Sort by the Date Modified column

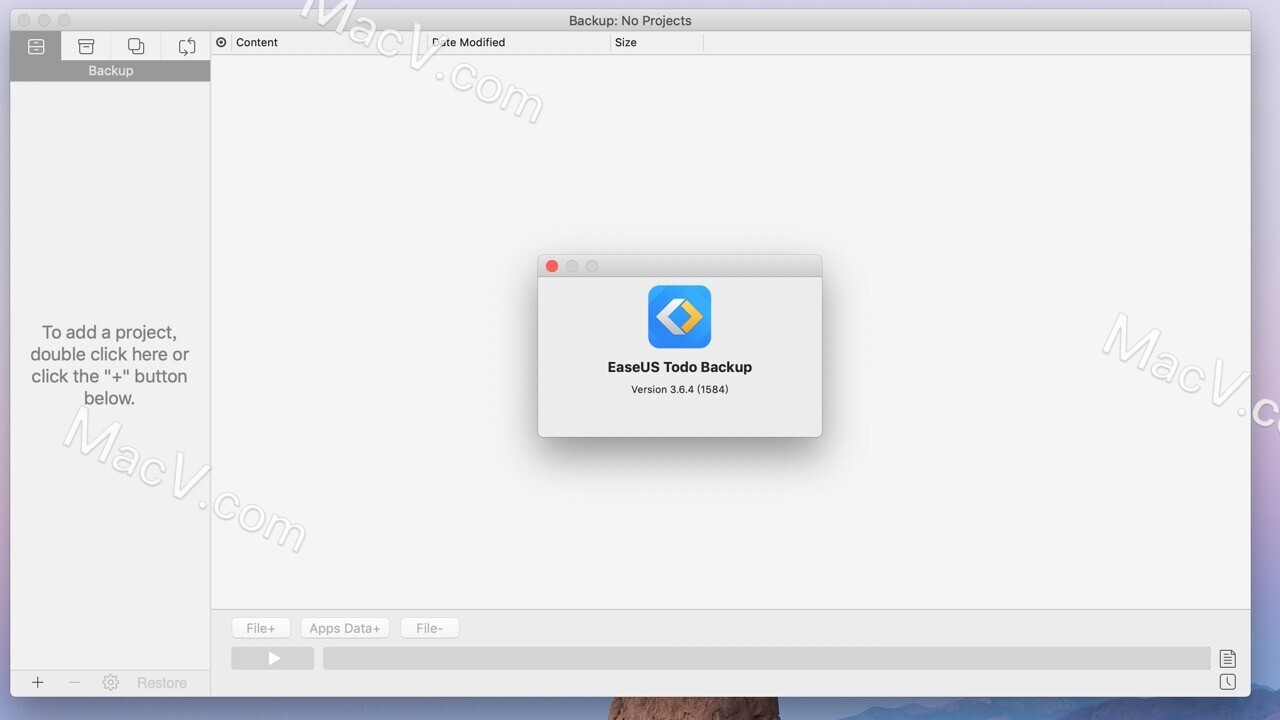[468, 42]
